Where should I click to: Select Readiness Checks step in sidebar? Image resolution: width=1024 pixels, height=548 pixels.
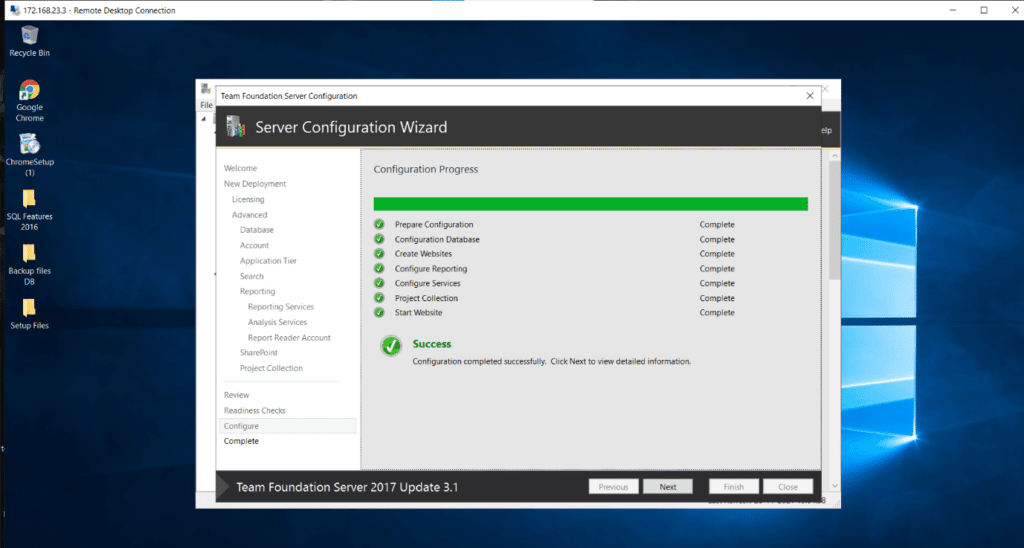click(255, 410)
